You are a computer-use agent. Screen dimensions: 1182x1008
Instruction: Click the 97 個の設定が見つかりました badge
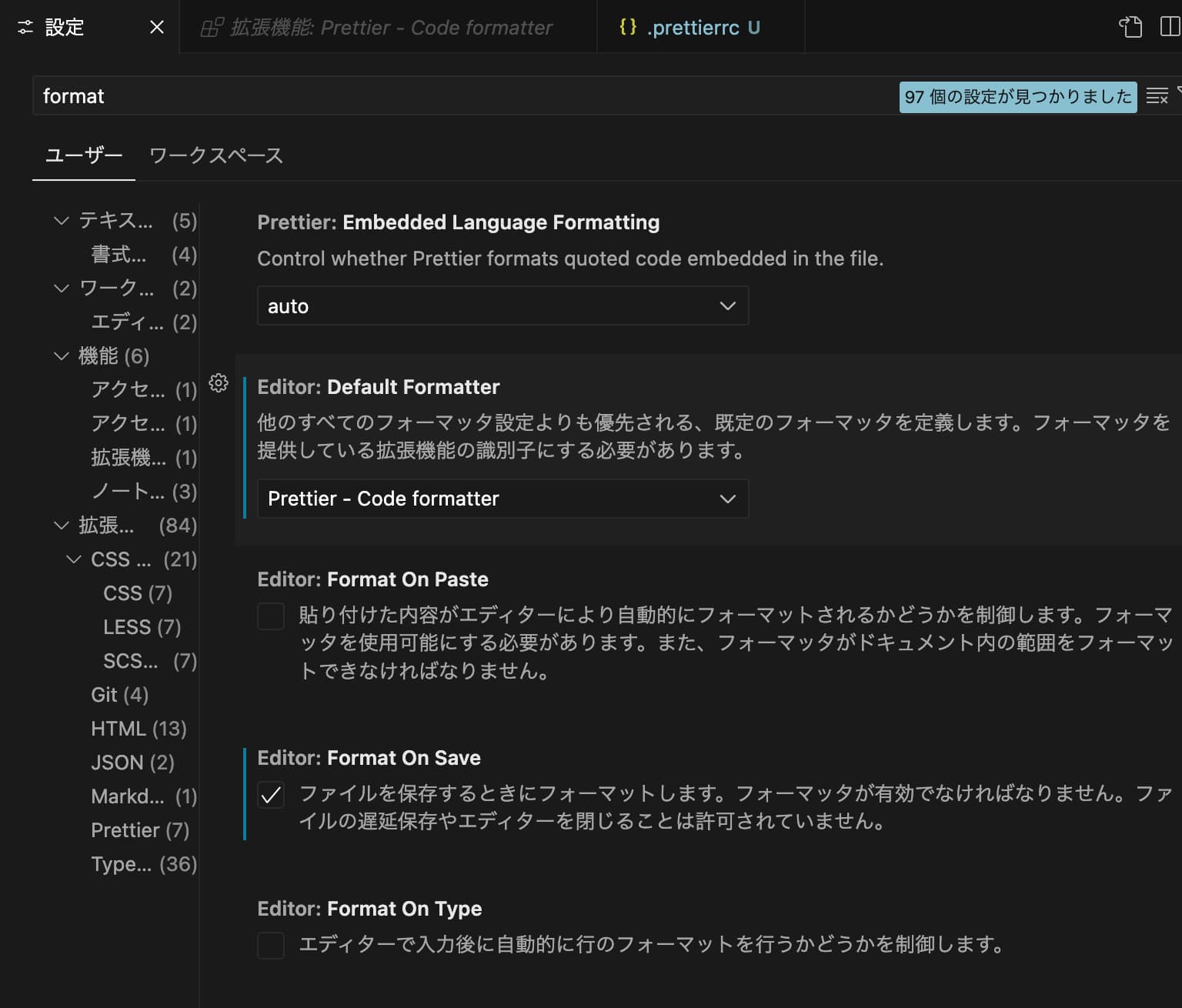1018,97
